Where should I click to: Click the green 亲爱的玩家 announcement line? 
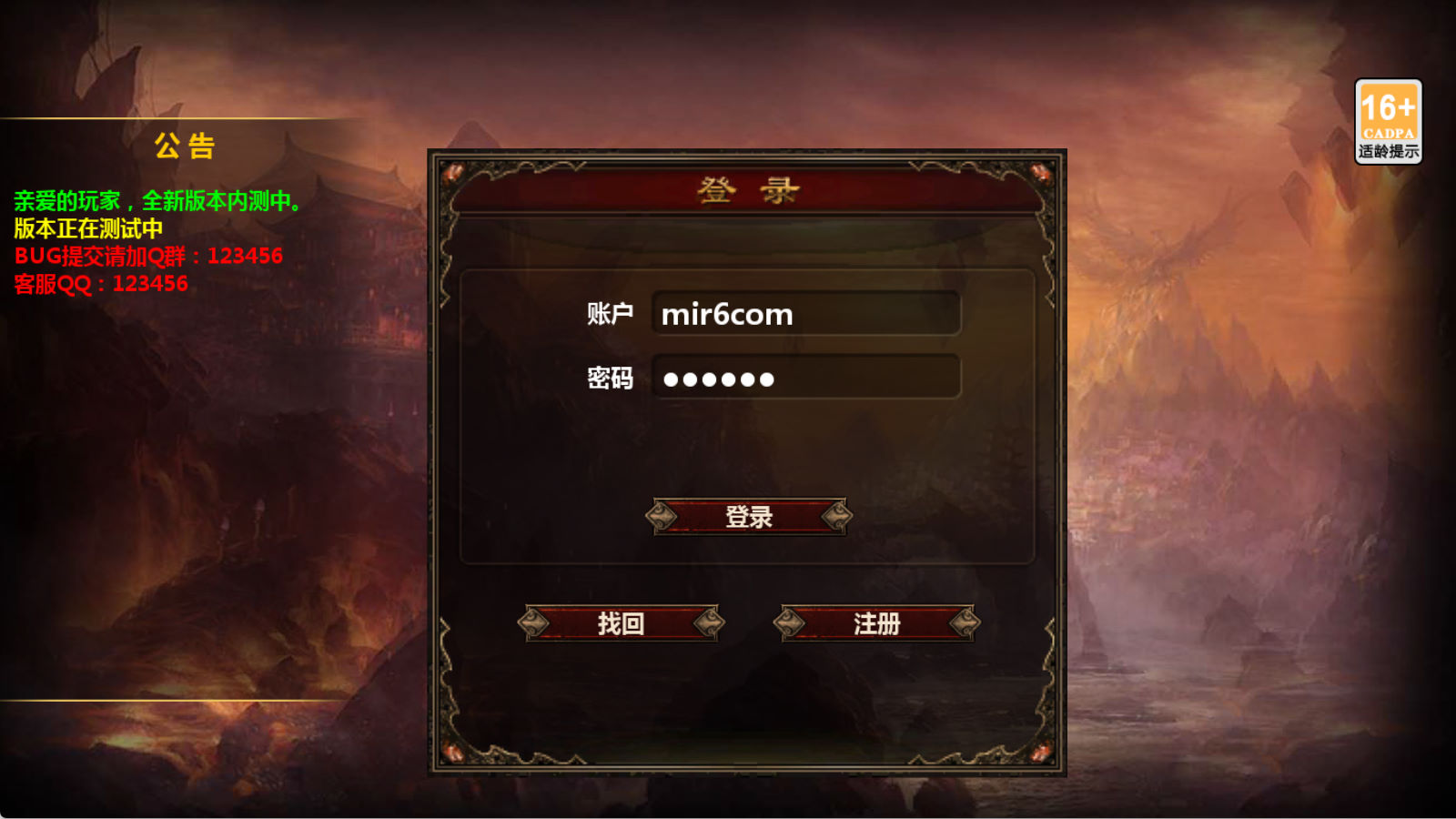point(157,201)
